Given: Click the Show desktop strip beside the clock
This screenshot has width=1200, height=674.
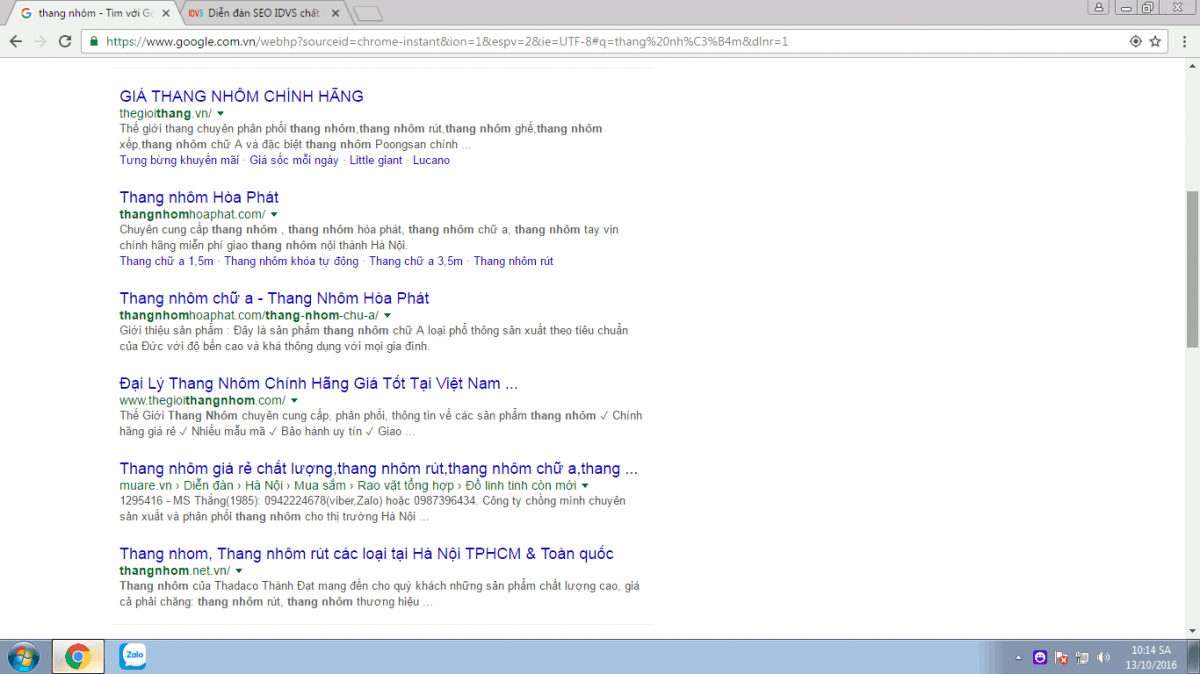Looking at the screenshot, I should [1192, 657].
